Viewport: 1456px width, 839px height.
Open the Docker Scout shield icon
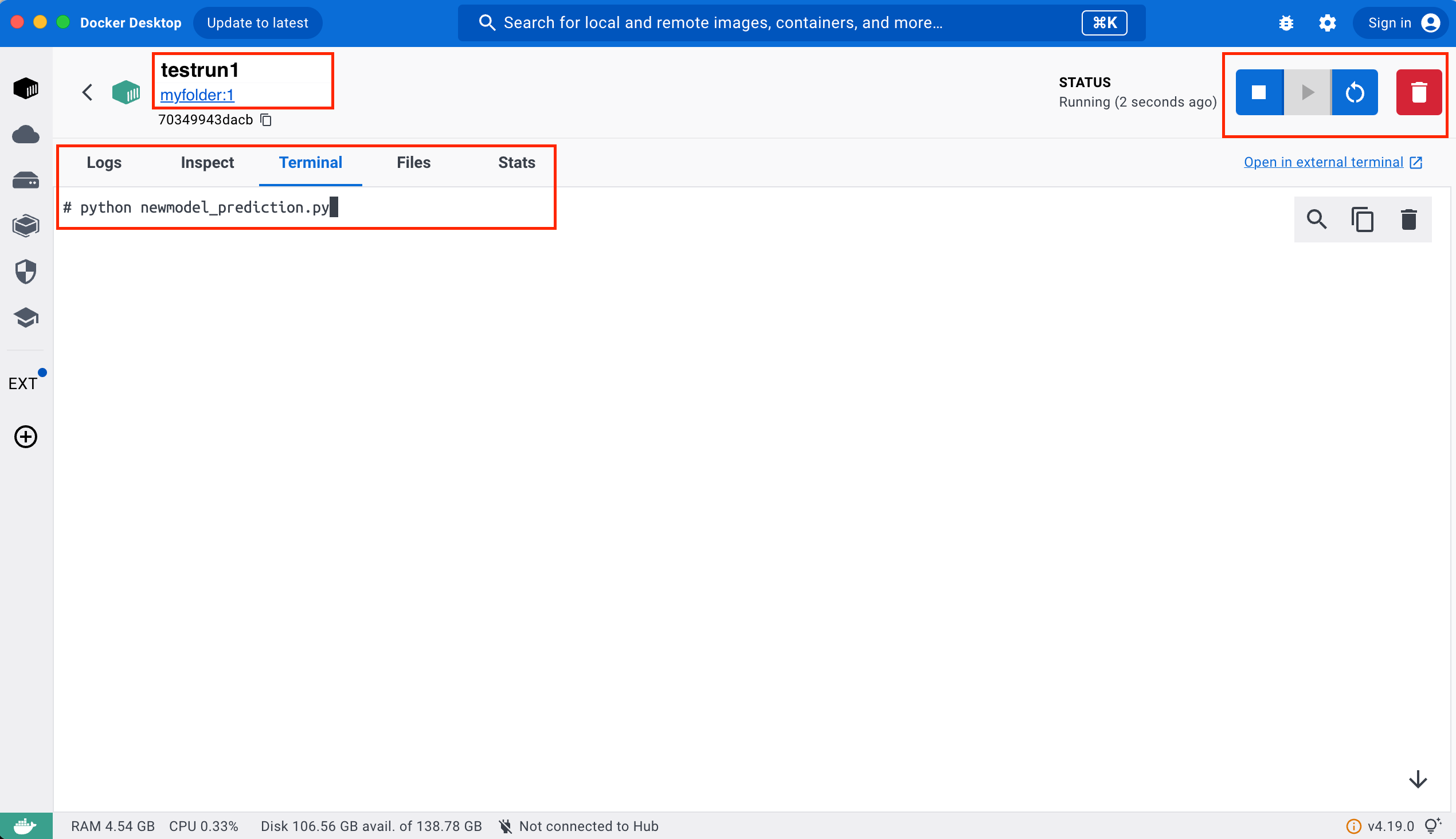[x=26, y=272]
